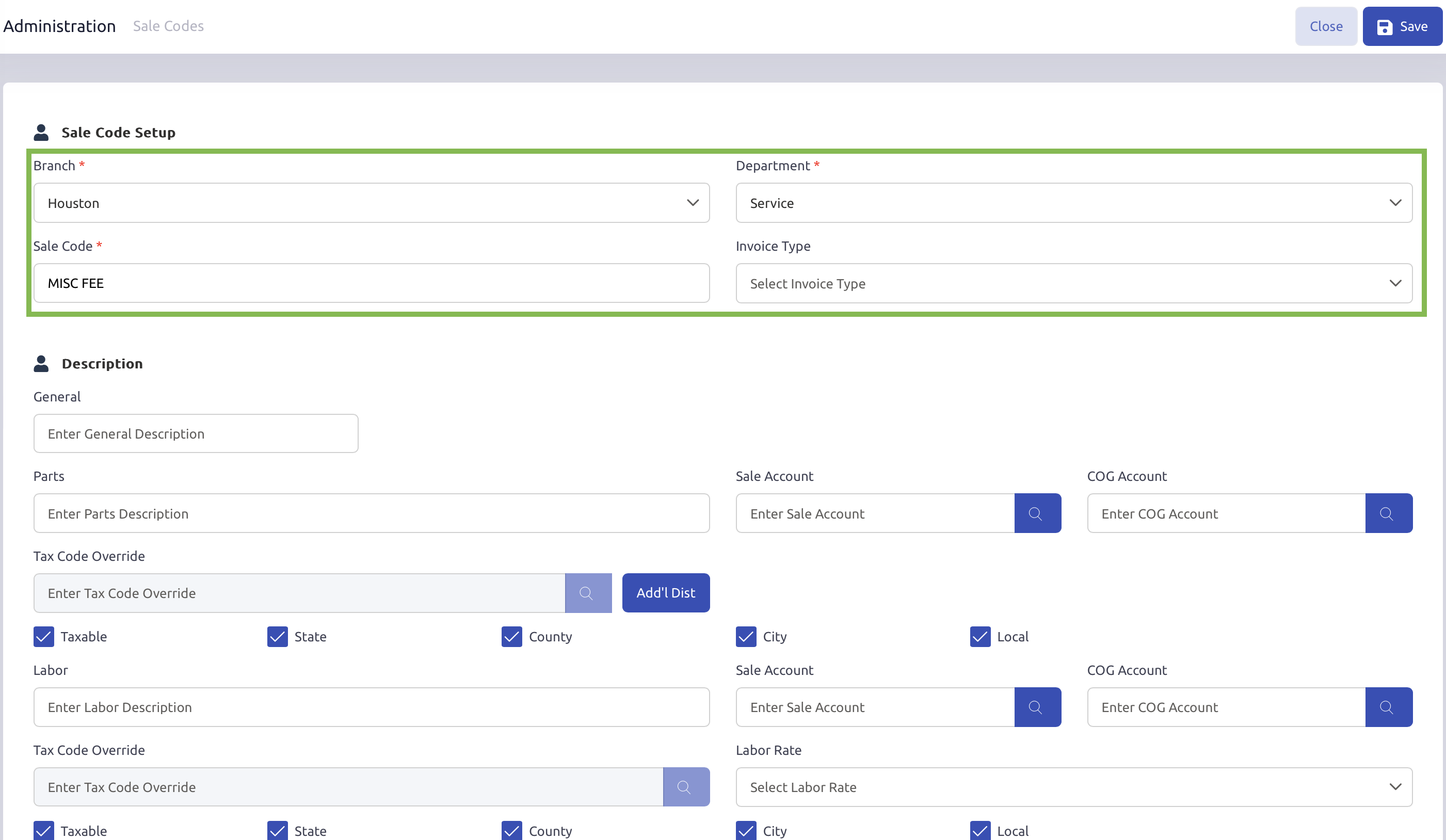The height and width of the screenshot is (840, 1446).
Task: Toggle Parts County checkbox
Action: 511,637
